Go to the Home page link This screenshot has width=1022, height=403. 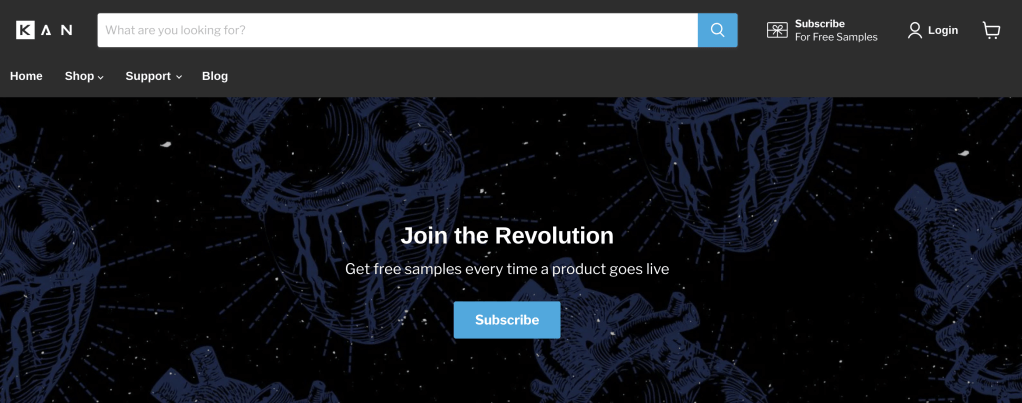(x=26, y=76)
